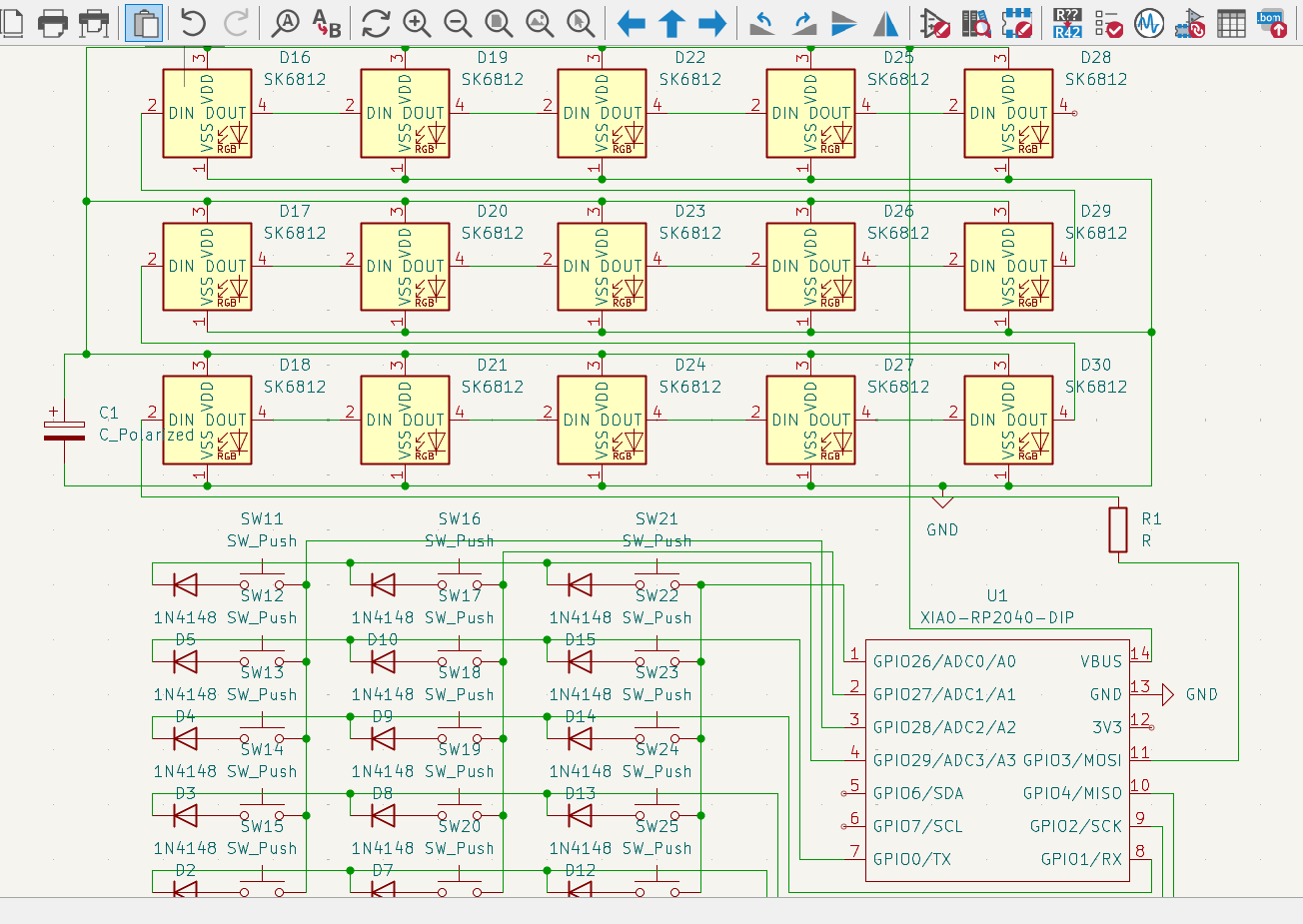This screenshot has height=924, width=1303.
Task: Click the D30 reference label
Action: (1096, 365)
